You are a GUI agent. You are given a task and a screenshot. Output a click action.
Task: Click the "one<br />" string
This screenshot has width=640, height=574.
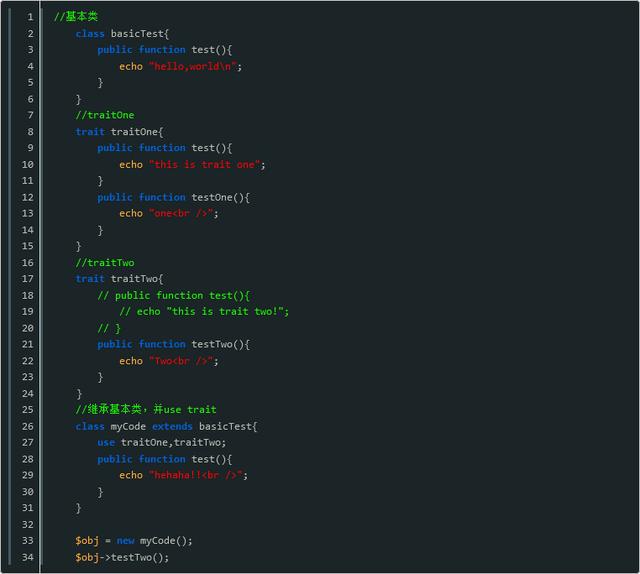tap(181, 213)
